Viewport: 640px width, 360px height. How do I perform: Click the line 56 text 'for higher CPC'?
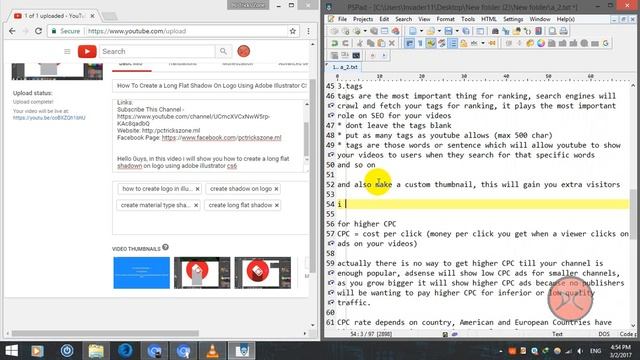click(367, 224)
